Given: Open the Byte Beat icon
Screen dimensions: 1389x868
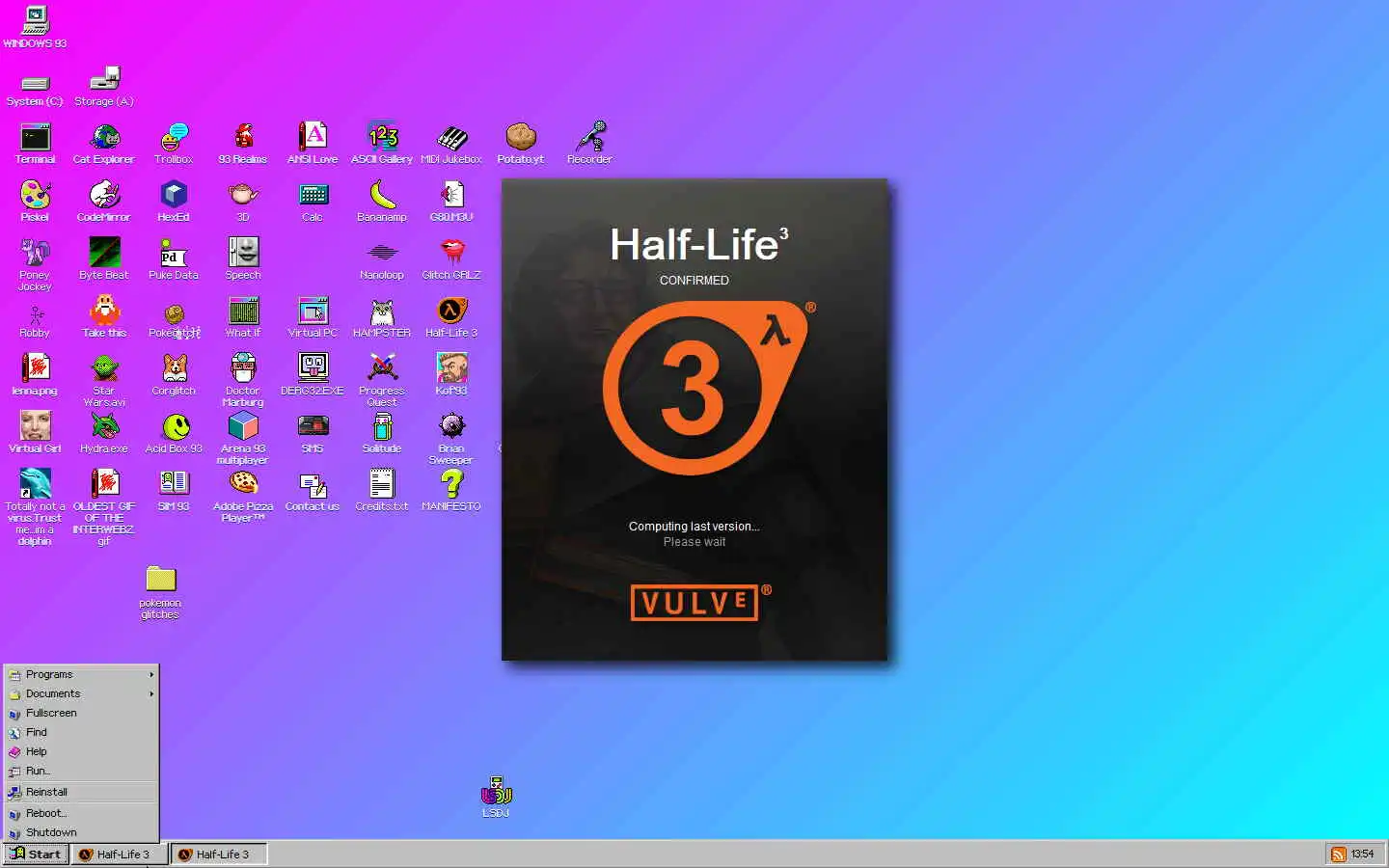Looking at the screenshot, I should [104, 259].
